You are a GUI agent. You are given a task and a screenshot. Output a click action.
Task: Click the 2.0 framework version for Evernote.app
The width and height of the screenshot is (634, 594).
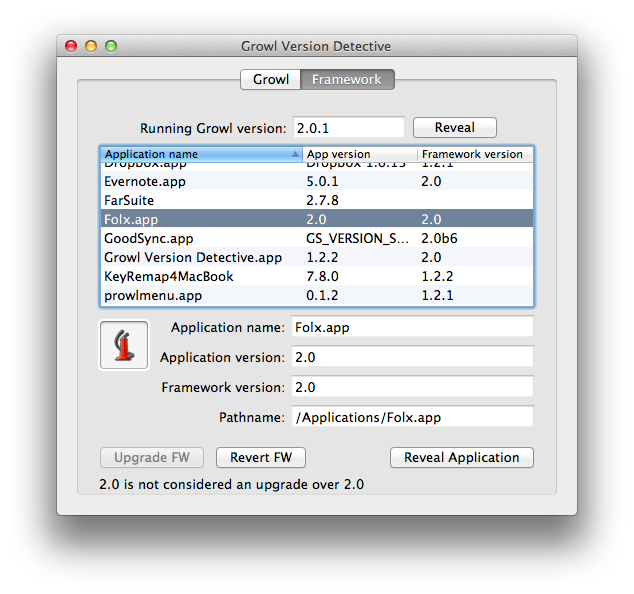pyautogui.click(x=431, y=181)
